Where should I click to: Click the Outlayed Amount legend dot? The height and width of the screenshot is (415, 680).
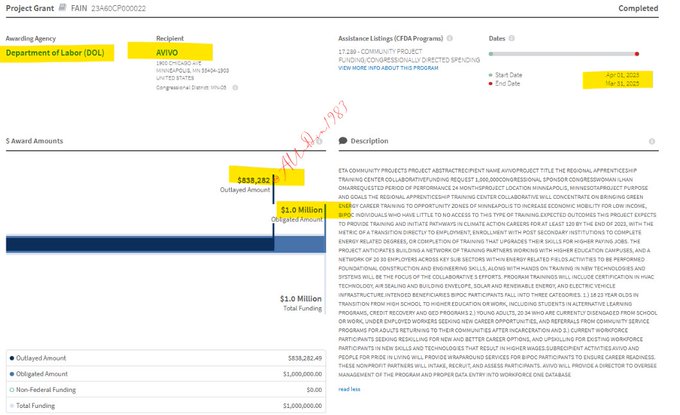pos(11,357)
